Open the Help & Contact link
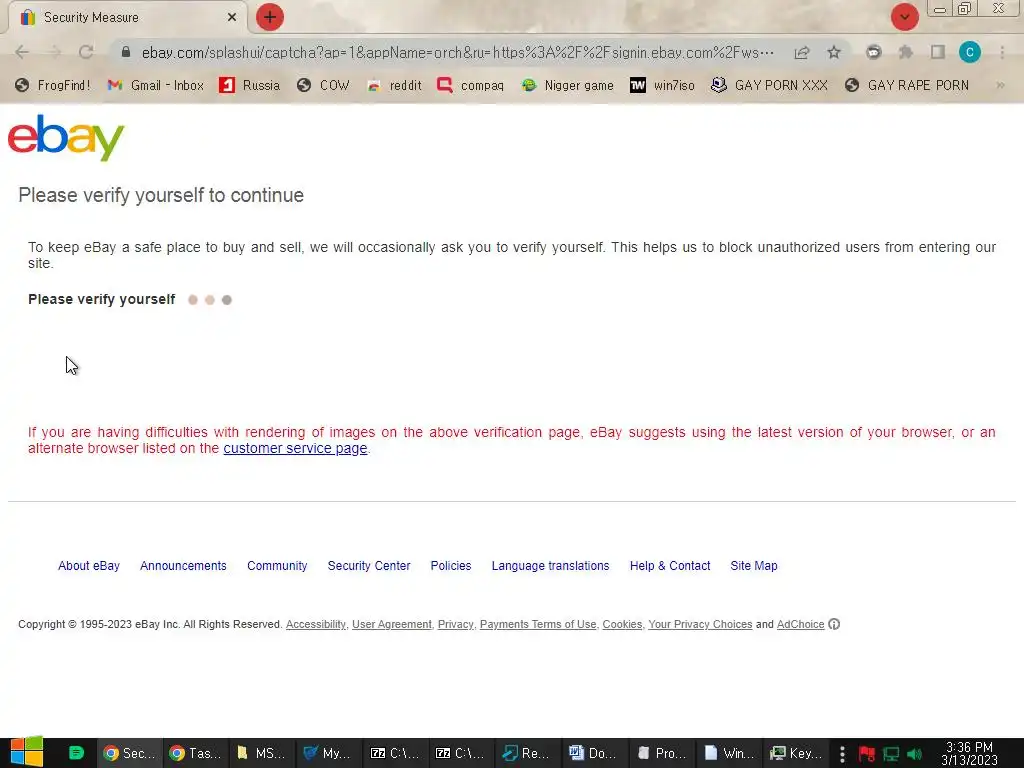 670,566
